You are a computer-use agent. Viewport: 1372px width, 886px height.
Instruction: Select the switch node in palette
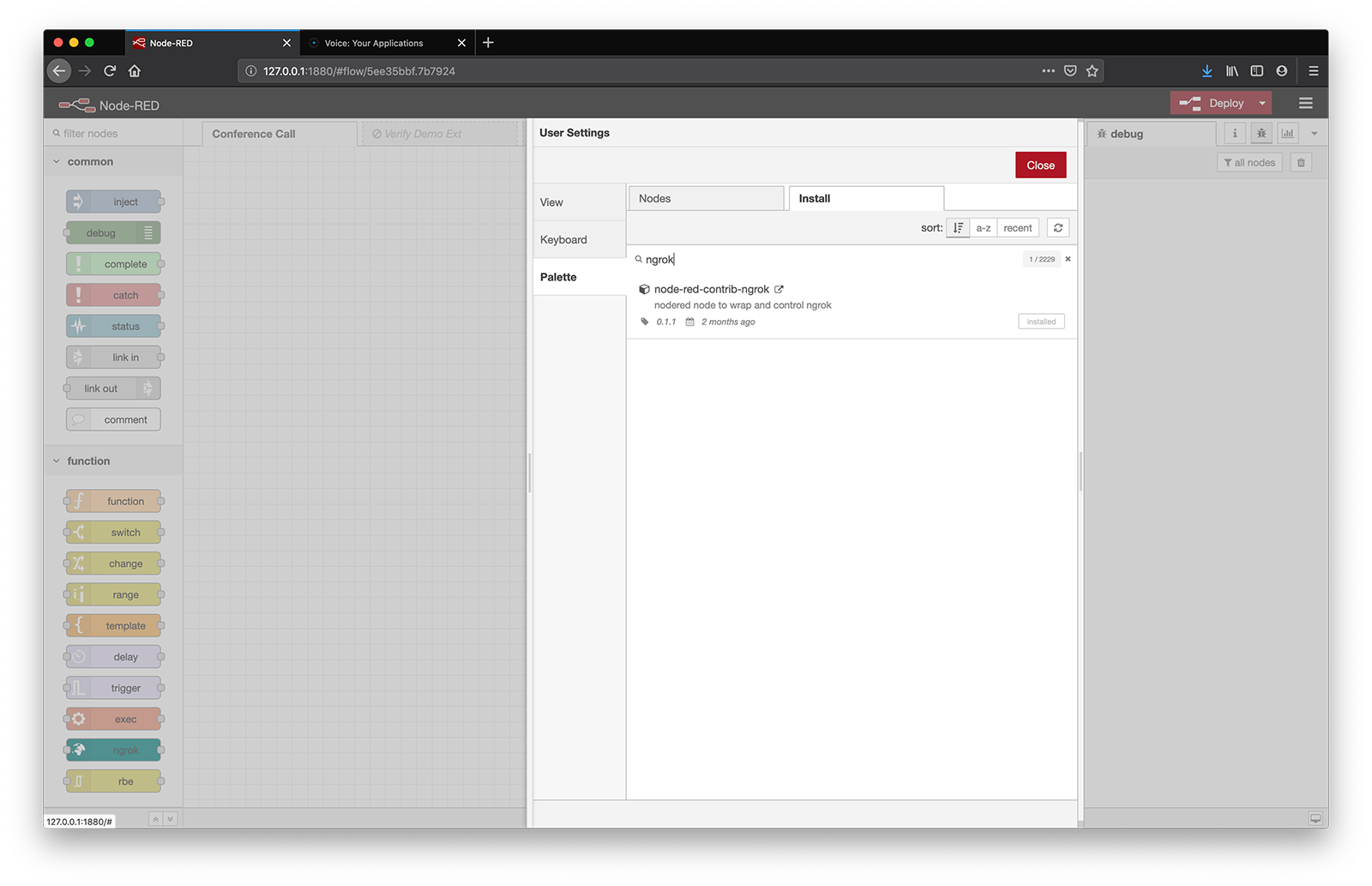(x=113, y=532)
